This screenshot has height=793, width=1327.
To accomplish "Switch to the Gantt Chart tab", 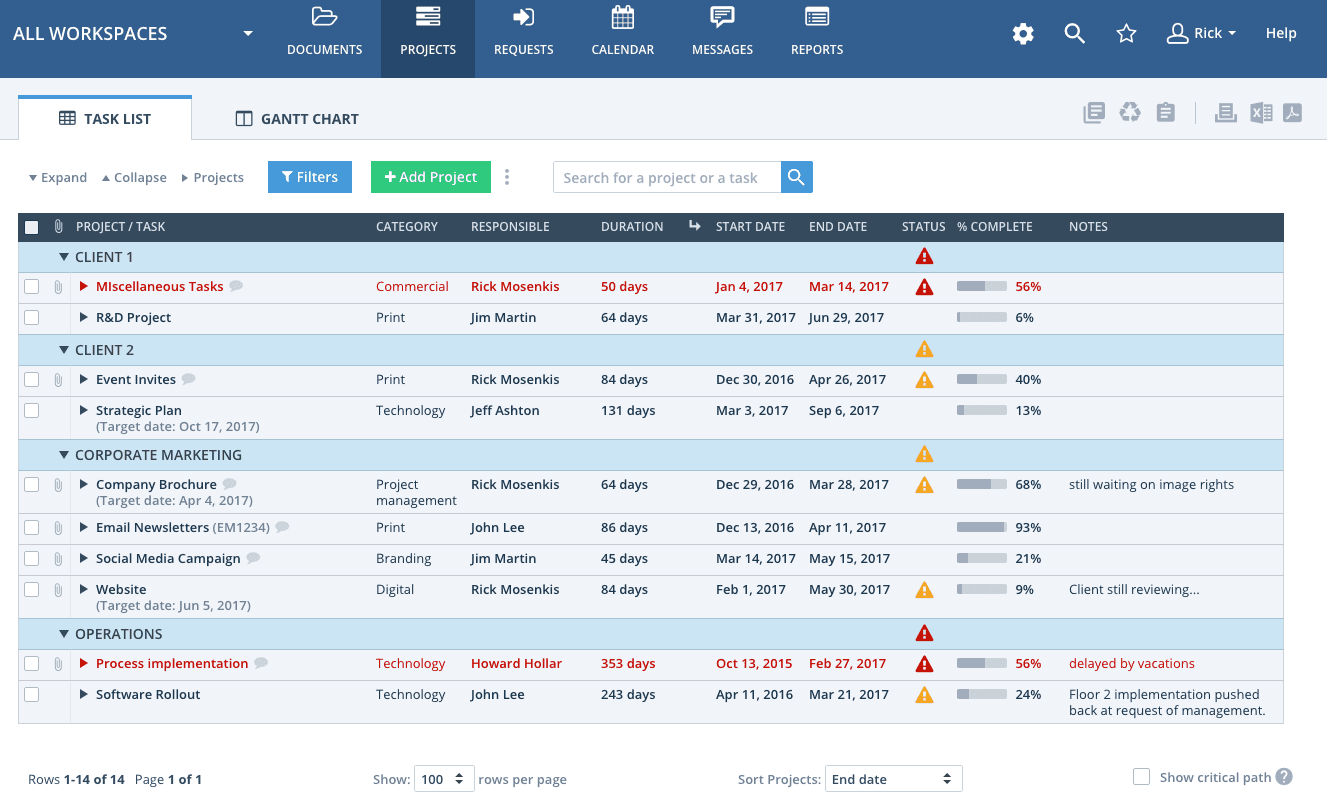I will [297, 119].
